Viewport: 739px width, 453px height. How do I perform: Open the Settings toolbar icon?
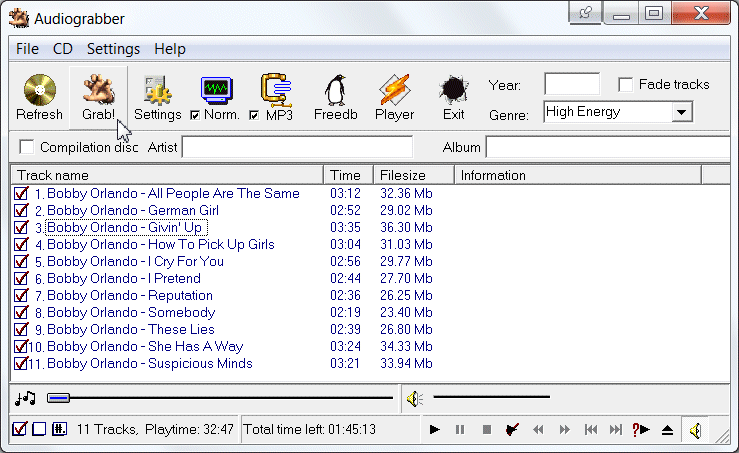pos(157,90)
